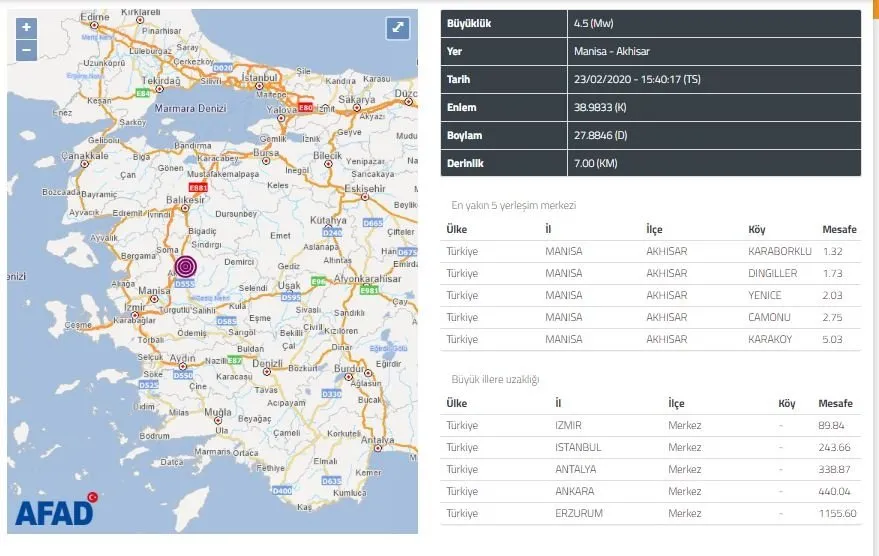Viewport: 879px width, 556px height.
Task: Click the Tarih value 23/02/2020
Action: [637, 80]
